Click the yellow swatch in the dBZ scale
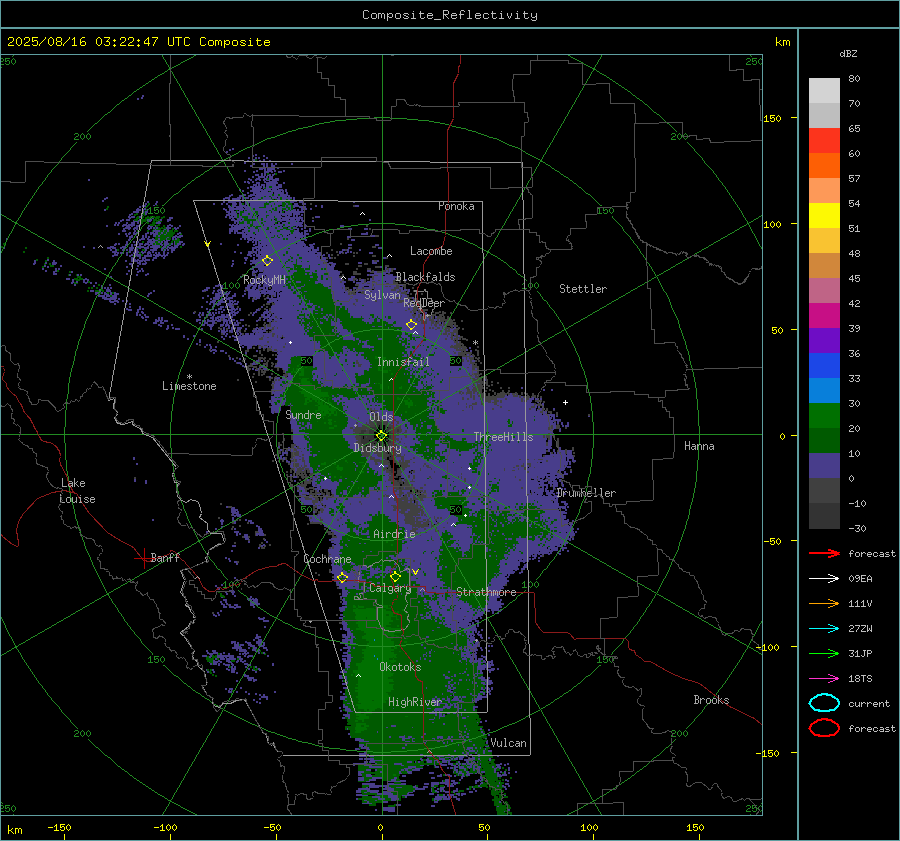 click(x=824, y=216)
